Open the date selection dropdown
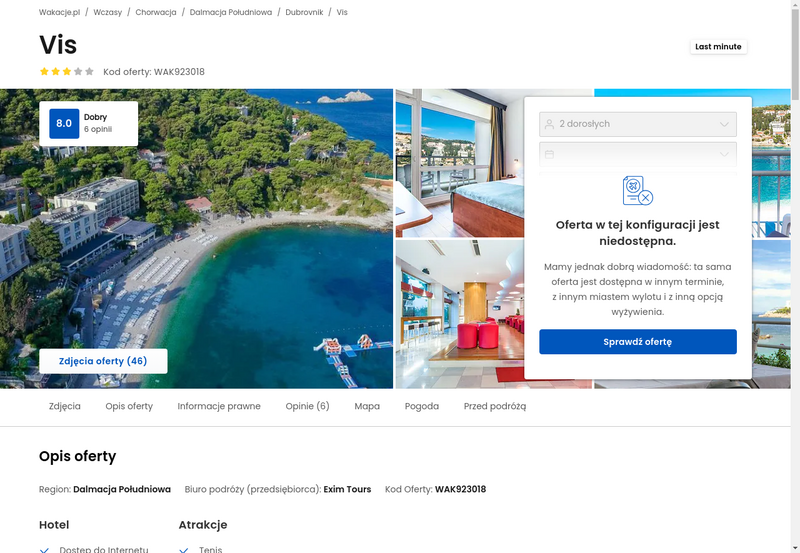Image resolution: width=800 pixels, height=553 pixels. pos(638,154)
